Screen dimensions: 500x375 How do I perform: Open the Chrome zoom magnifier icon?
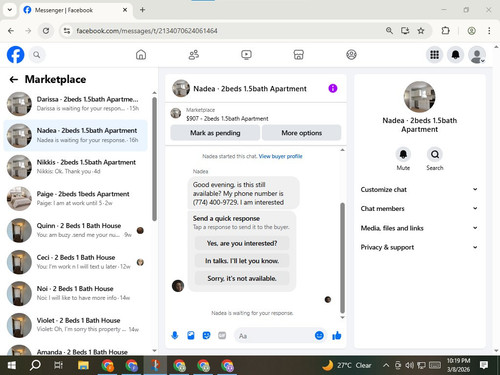[389, 31]
